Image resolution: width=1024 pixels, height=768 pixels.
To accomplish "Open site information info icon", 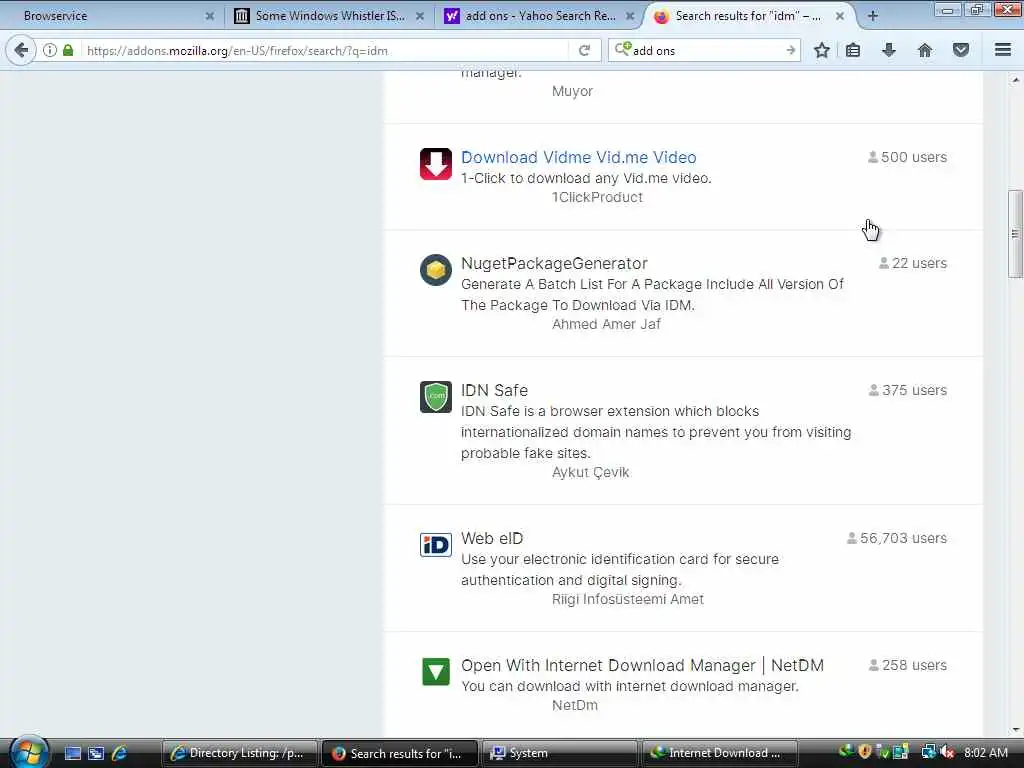I will 50,50.
